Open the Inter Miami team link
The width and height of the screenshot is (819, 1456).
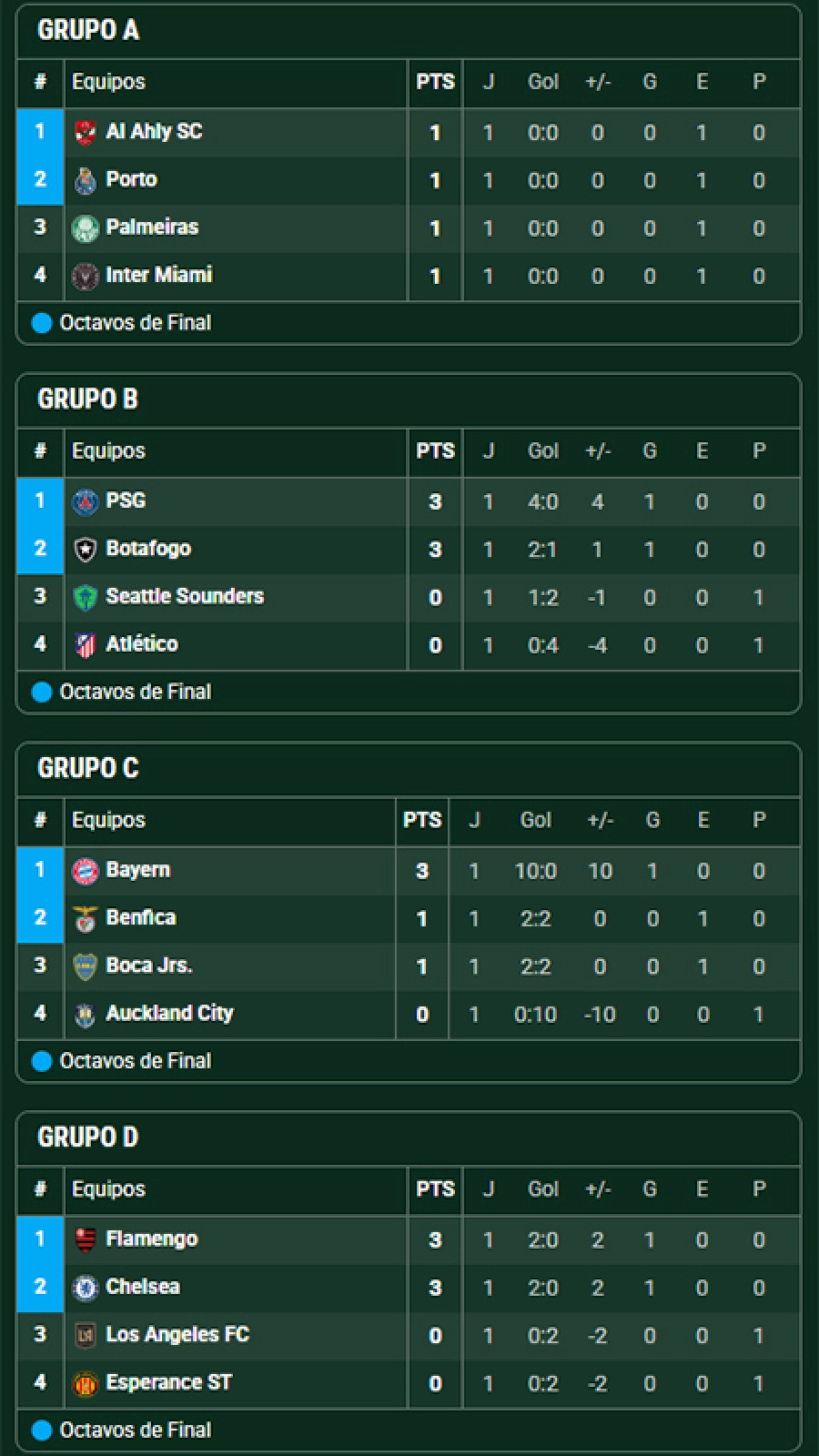158,275
